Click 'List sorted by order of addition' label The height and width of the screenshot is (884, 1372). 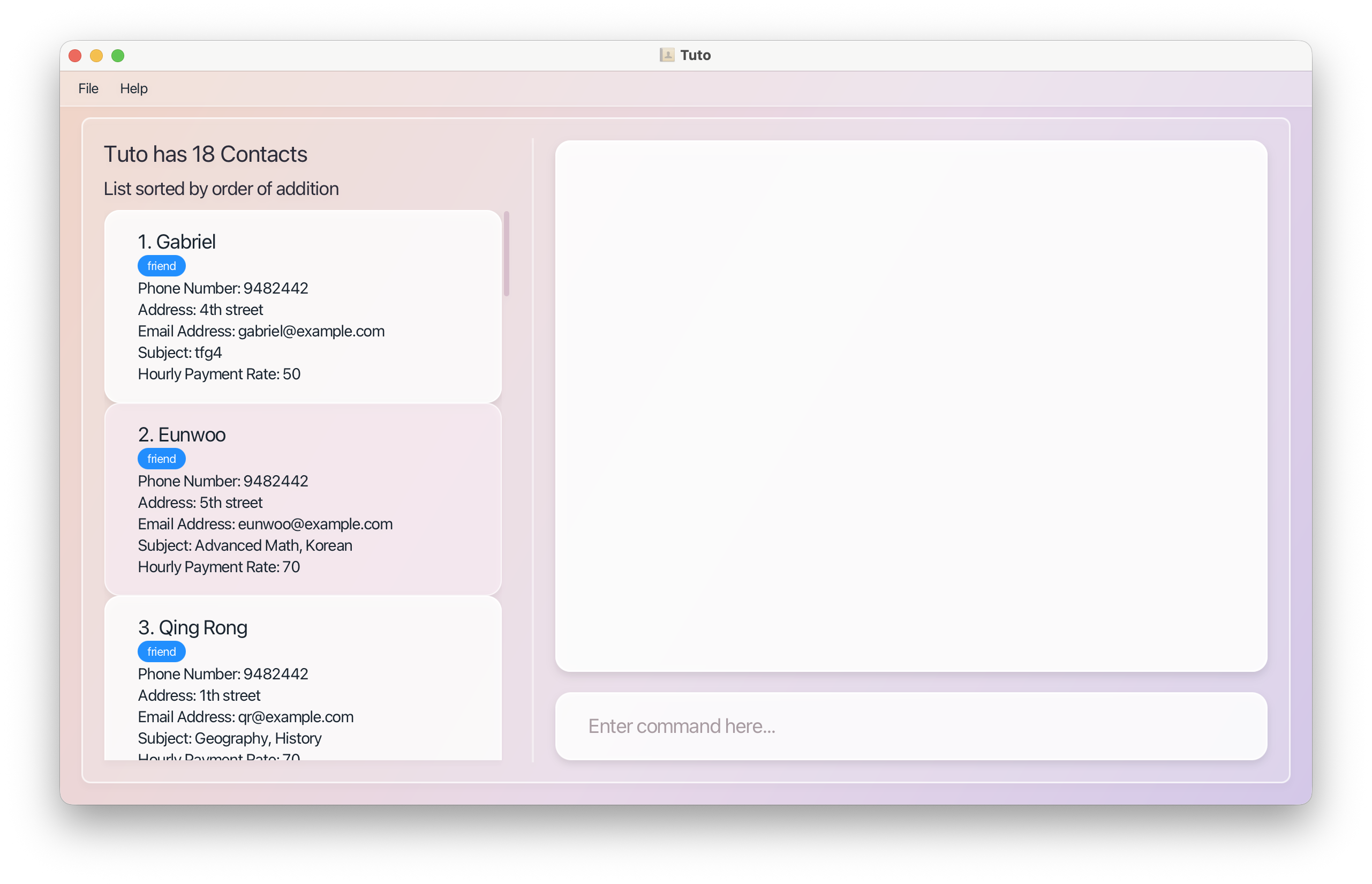coord(221,188)
